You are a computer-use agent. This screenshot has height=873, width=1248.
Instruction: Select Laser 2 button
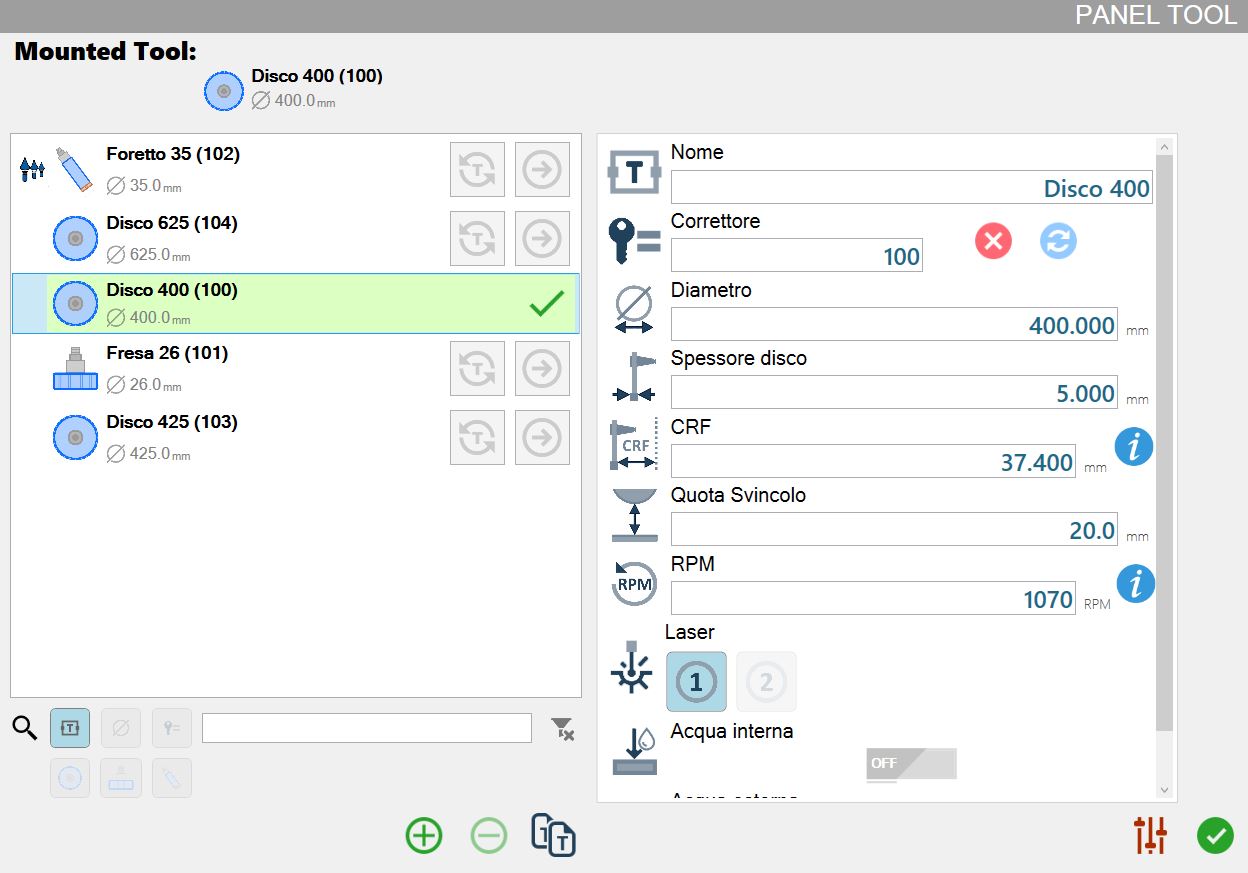(766, 682)
